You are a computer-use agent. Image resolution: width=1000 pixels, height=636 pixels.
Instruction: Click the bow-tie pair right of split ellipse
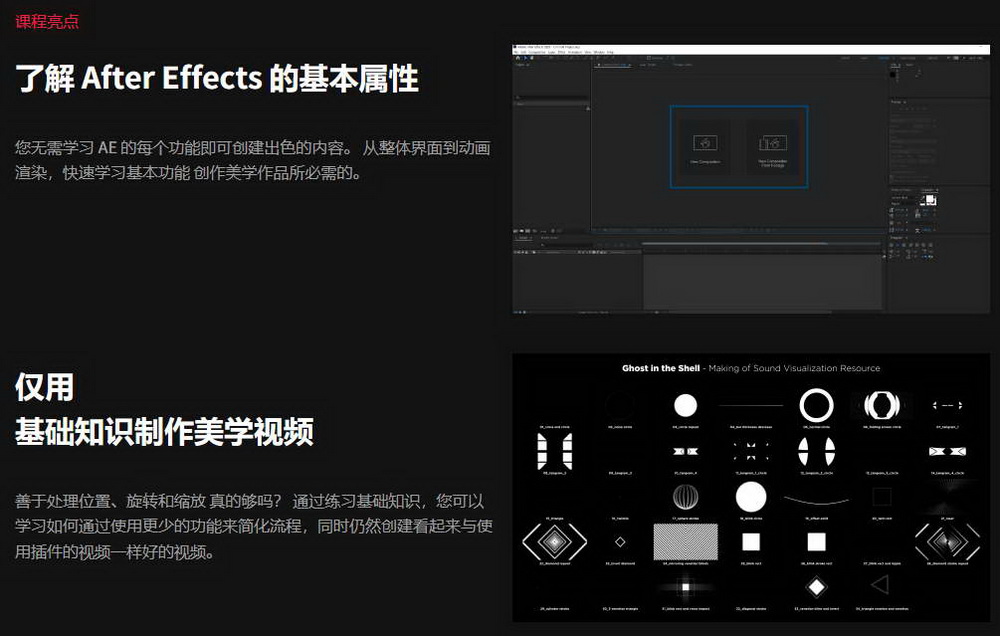click(947, 451)
